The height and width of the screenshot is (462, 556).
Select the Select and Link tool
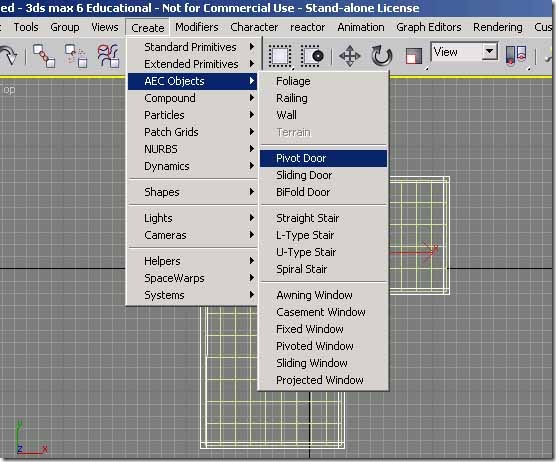44,56
